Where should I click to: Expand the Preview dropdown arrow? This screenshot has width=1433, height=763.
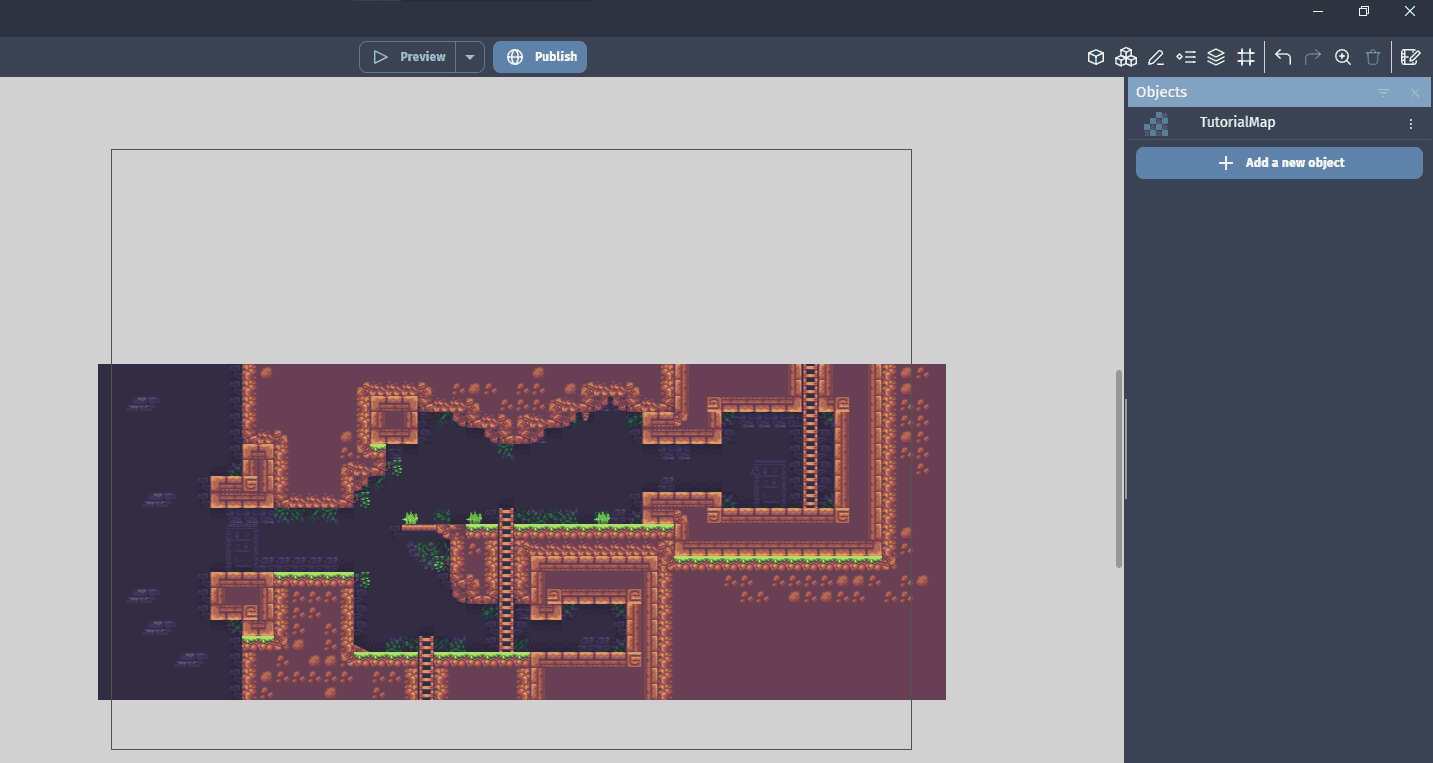(x=470, y=57)
